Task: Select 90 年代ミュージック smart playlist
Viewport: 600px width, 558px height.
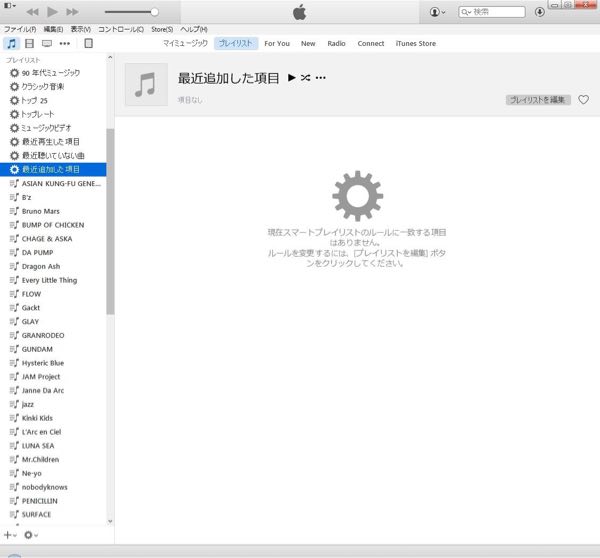Action: 53,73
